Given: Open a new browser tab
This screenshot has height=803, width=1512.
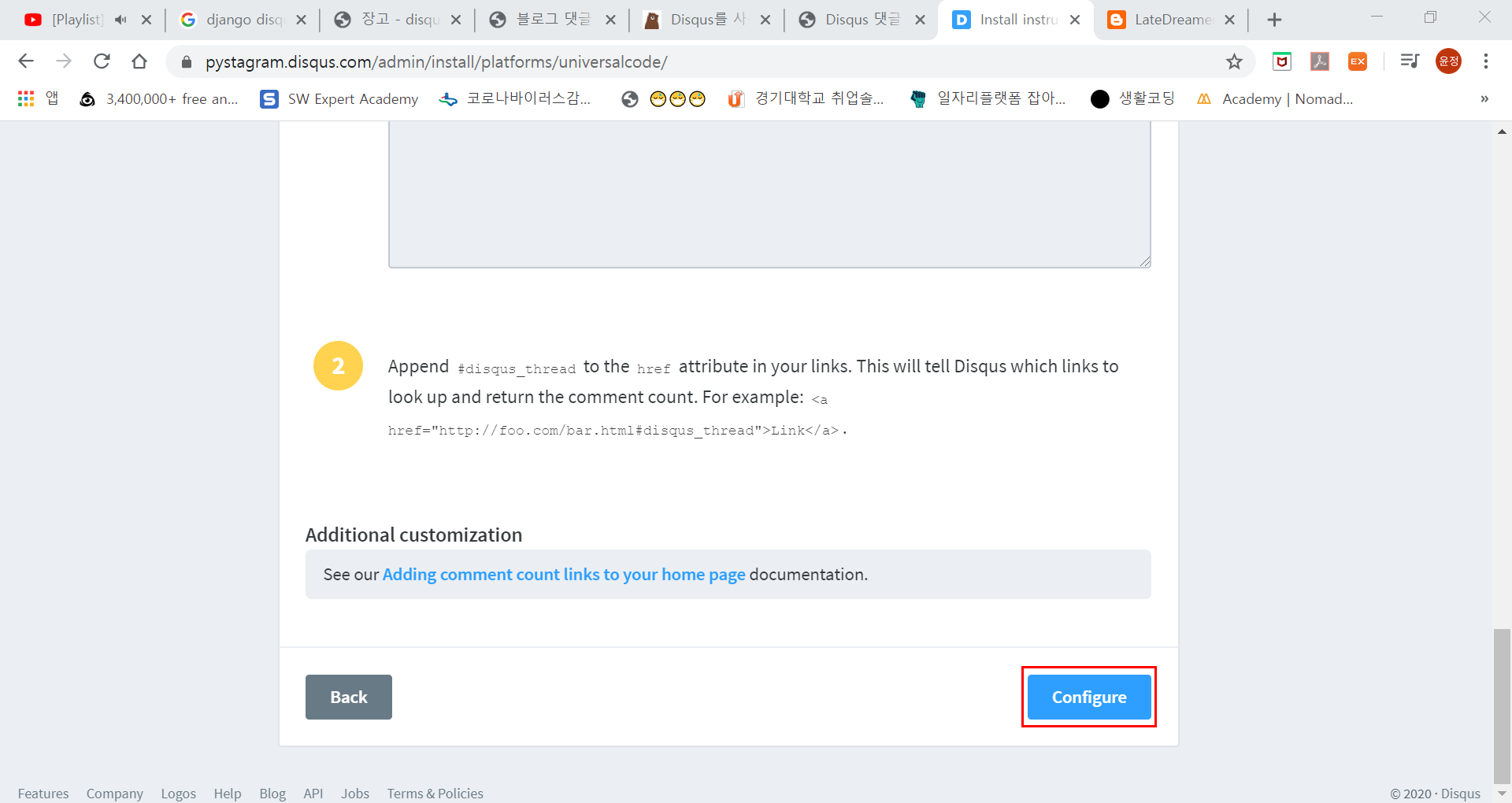Looking at the screenshot, I should pos(1275,20).
